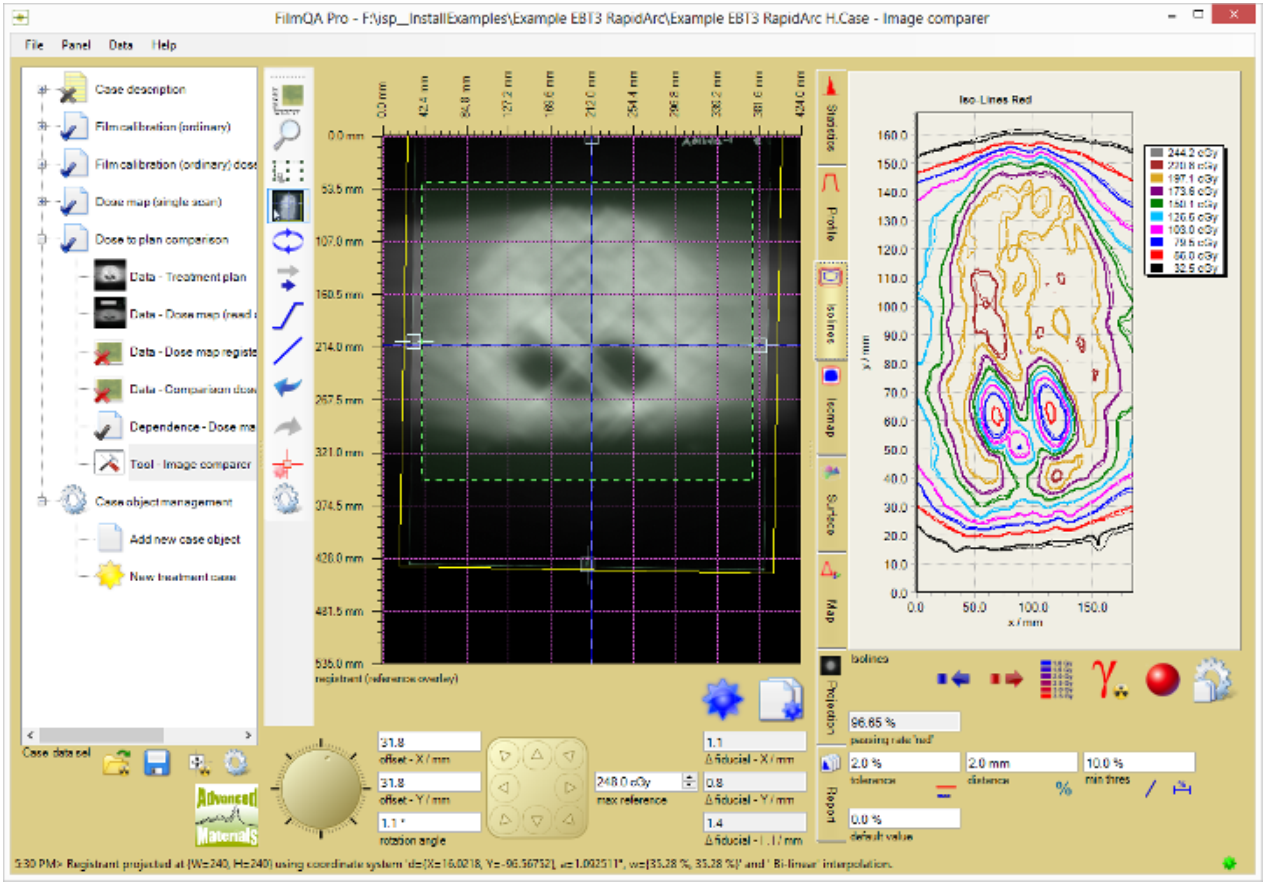Click the blue star registration icon
Viewport: 1265px width, 884px height.
[x=722, y=701]
